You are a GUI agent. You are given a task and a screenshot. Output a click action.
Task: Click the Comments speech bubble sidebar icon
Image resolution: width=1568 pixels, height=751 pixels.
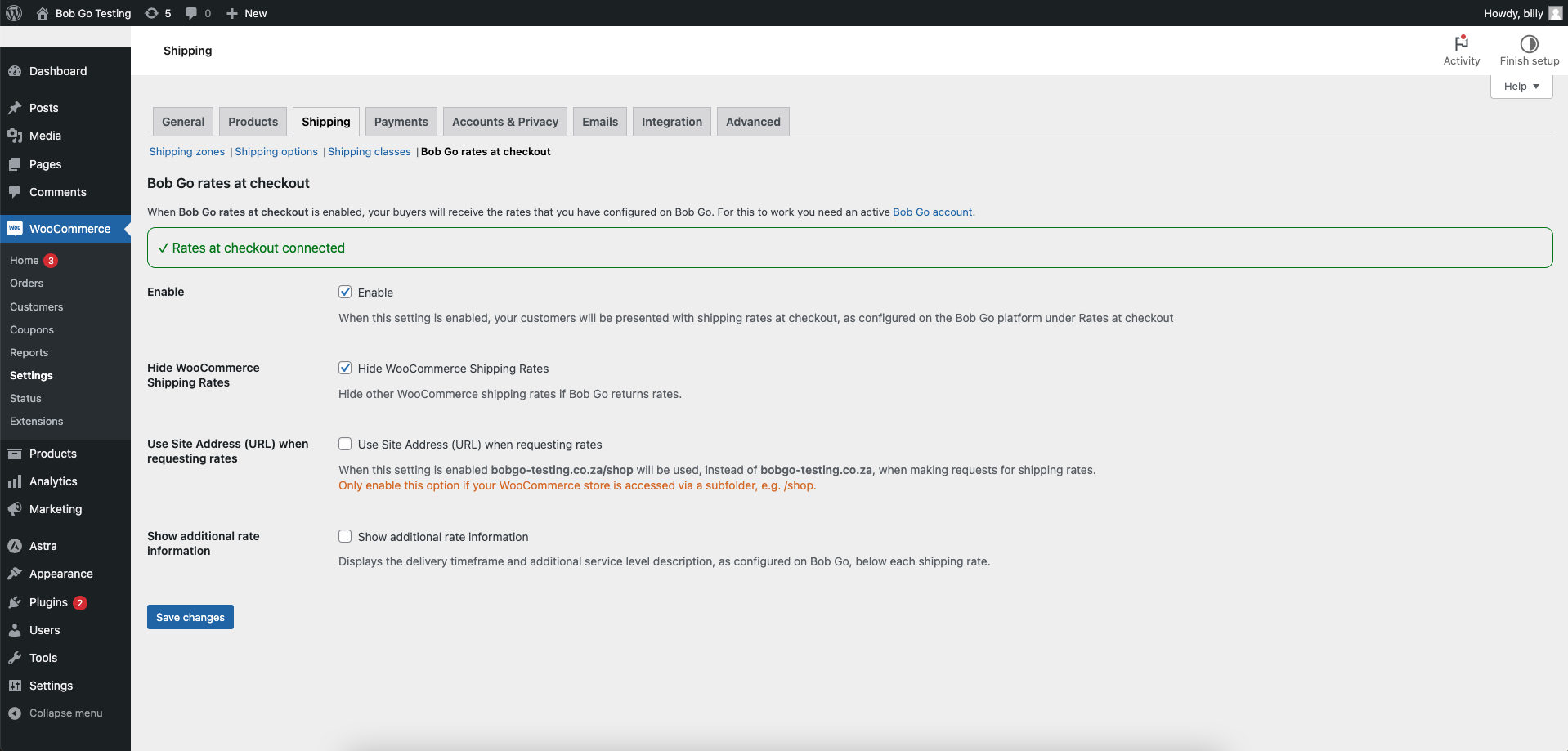click(15, 192)
